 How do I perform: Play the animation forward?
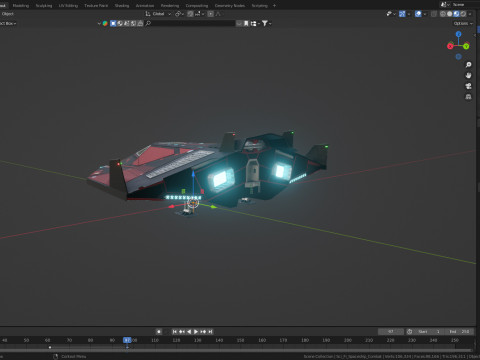pos(196,332)
